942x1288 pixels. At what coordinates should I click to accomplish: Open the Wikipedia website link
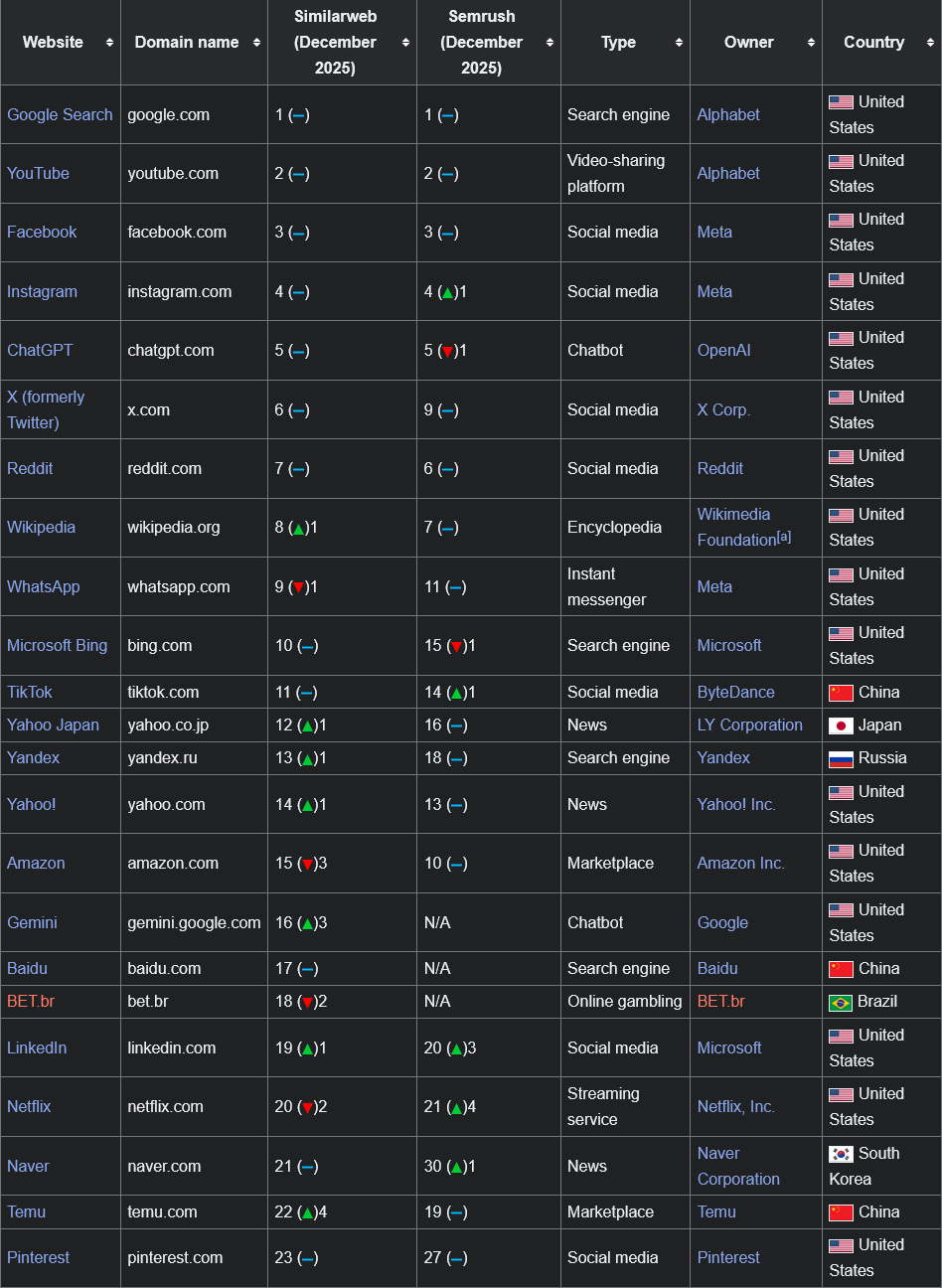click(x=41, y=527)
